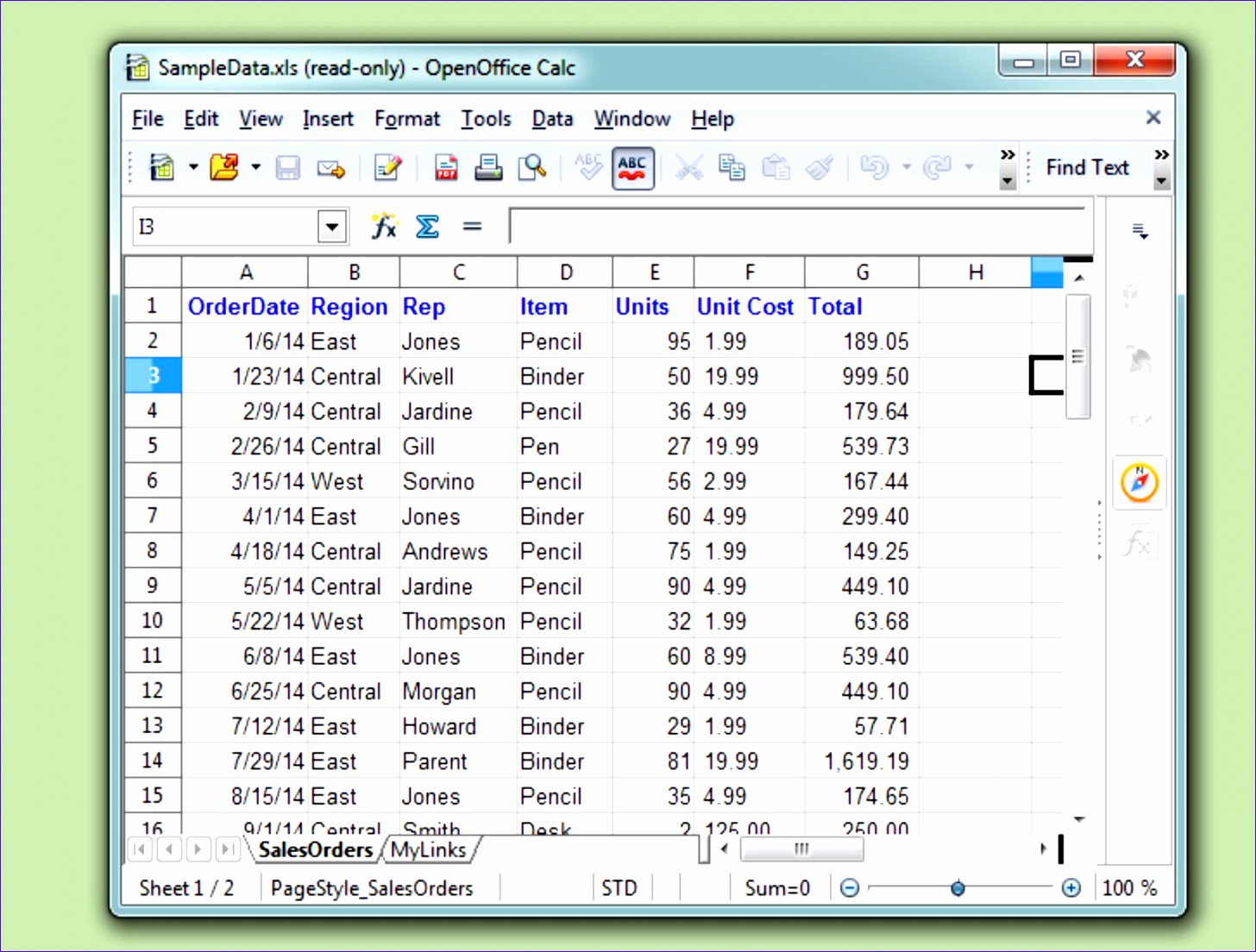1256x952 pixels.
Task: Open the sidebar settings menu icon
Action: click(x=1140, y=231)
